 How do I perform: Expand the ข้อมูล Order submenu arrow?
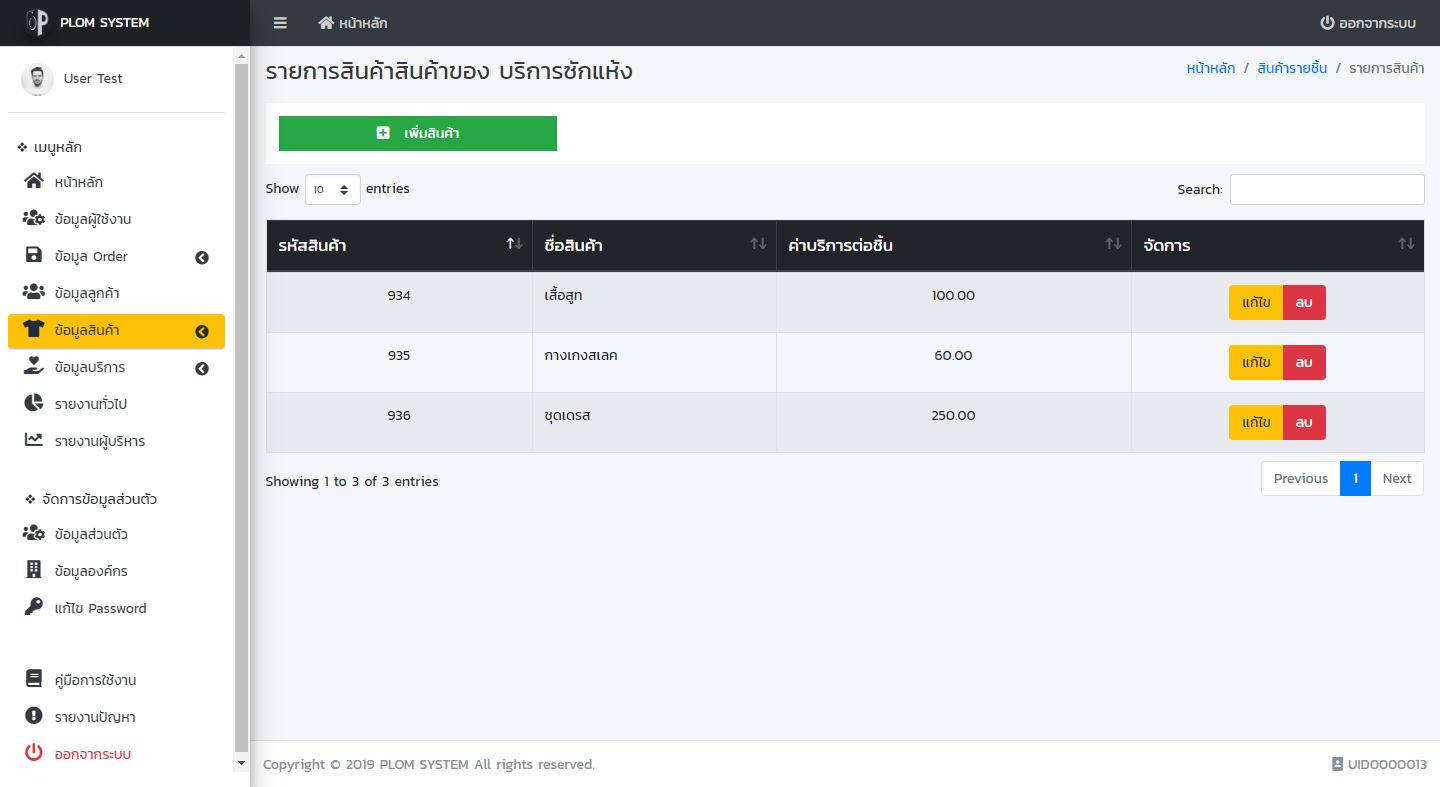pos(202,258)
